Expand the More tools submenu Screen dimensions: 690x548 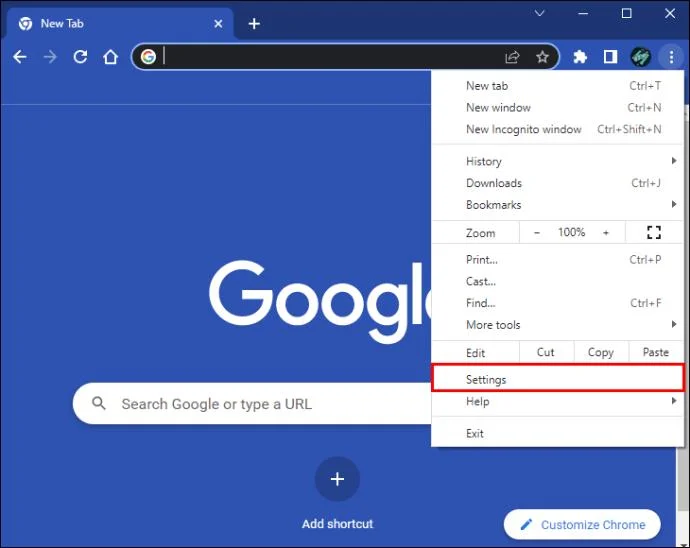558,325
